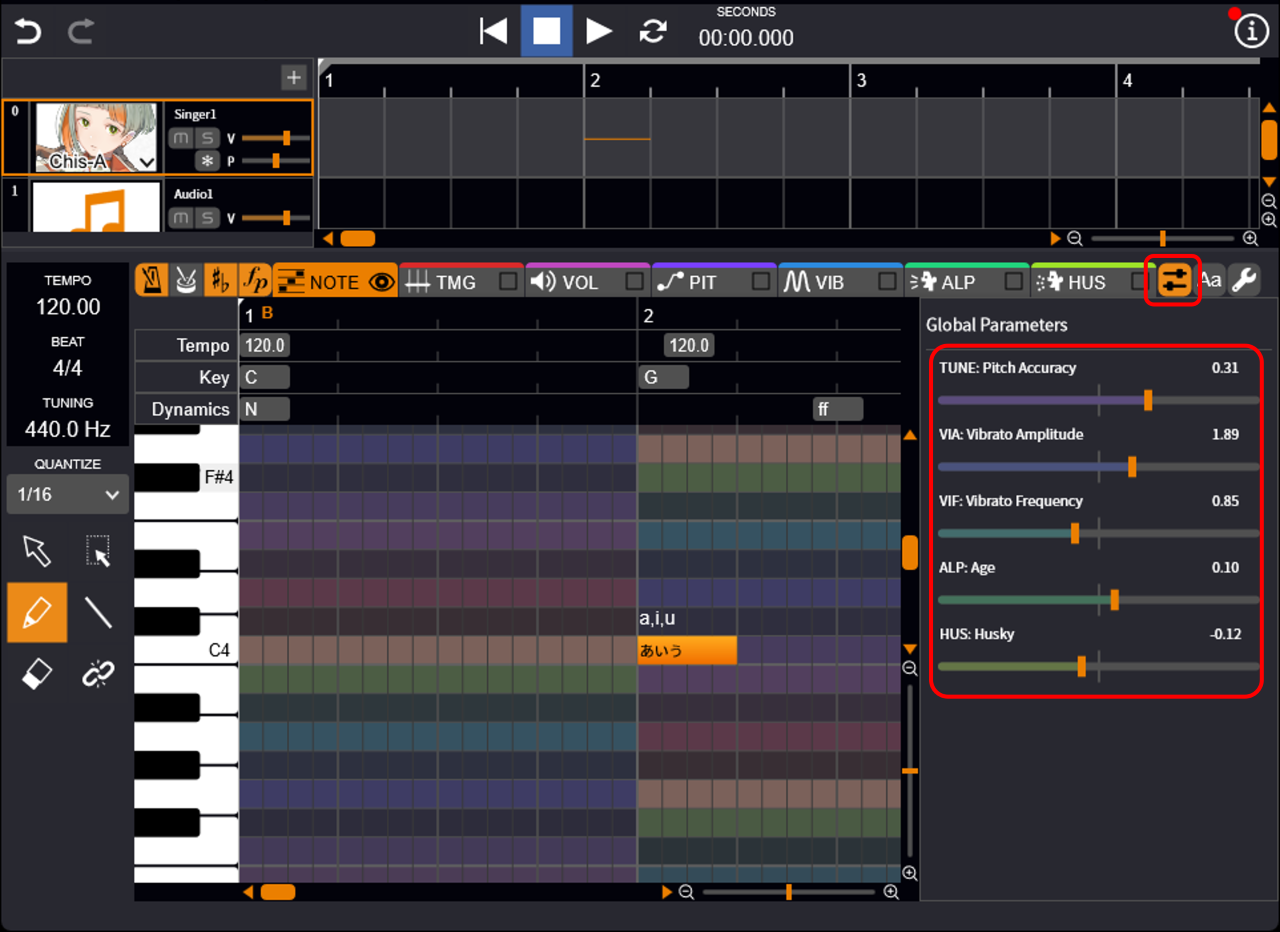1280x932 pixels.
Task: Open the info icon at top right
Action: [x=1251, y=31]
